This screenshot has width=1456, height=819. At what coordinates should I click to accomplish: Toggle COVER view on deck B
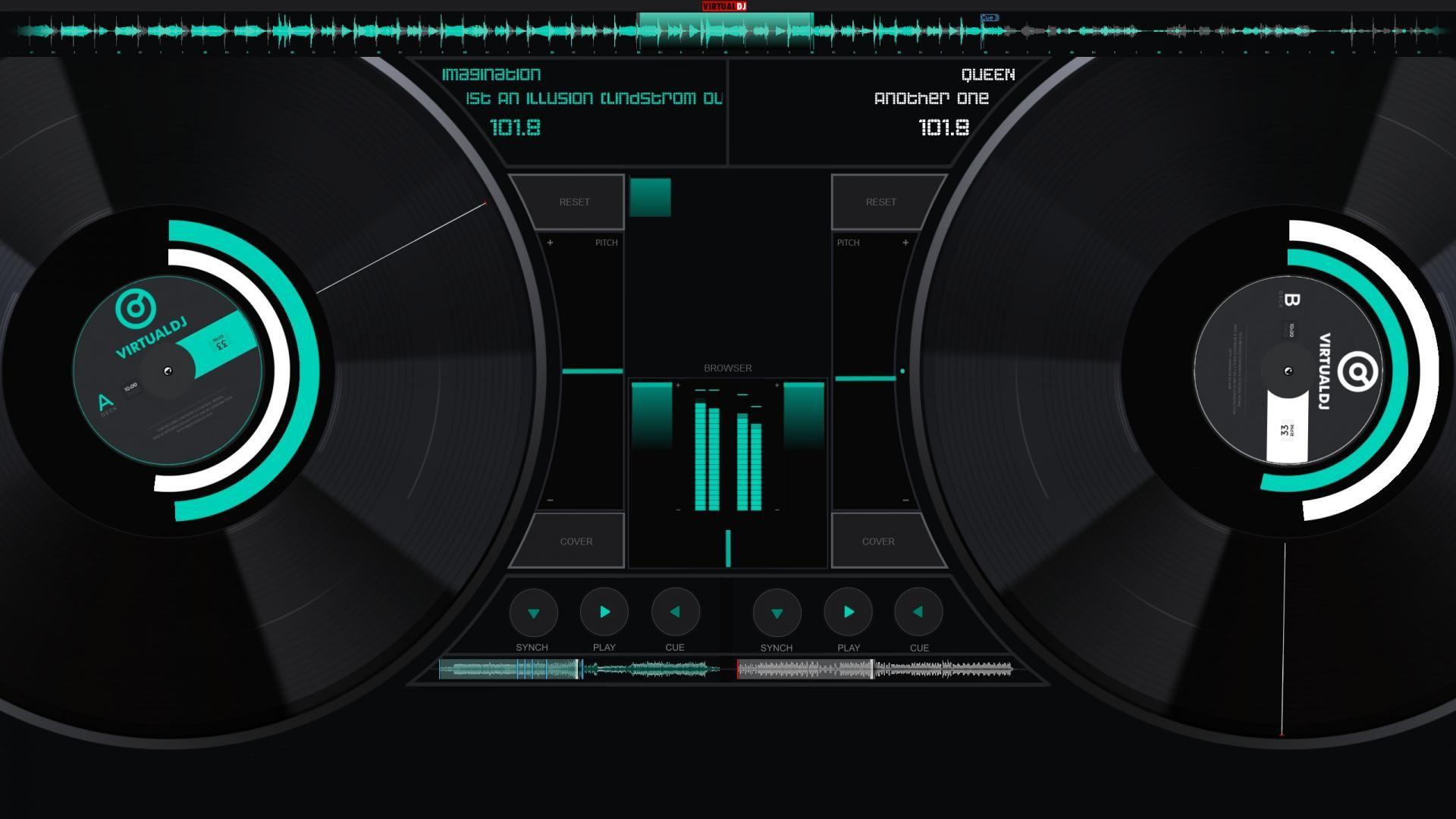[878, 541]
